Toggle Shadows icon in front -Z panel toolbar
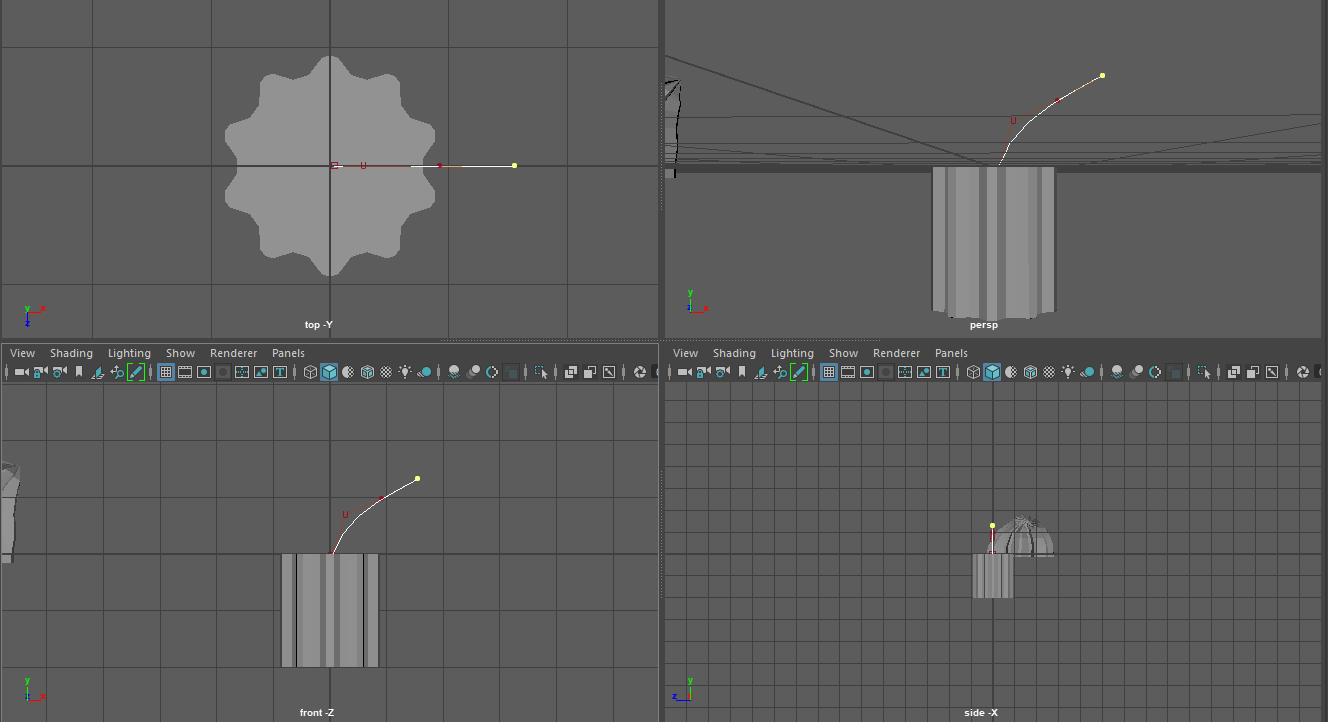 click(424, 372)
